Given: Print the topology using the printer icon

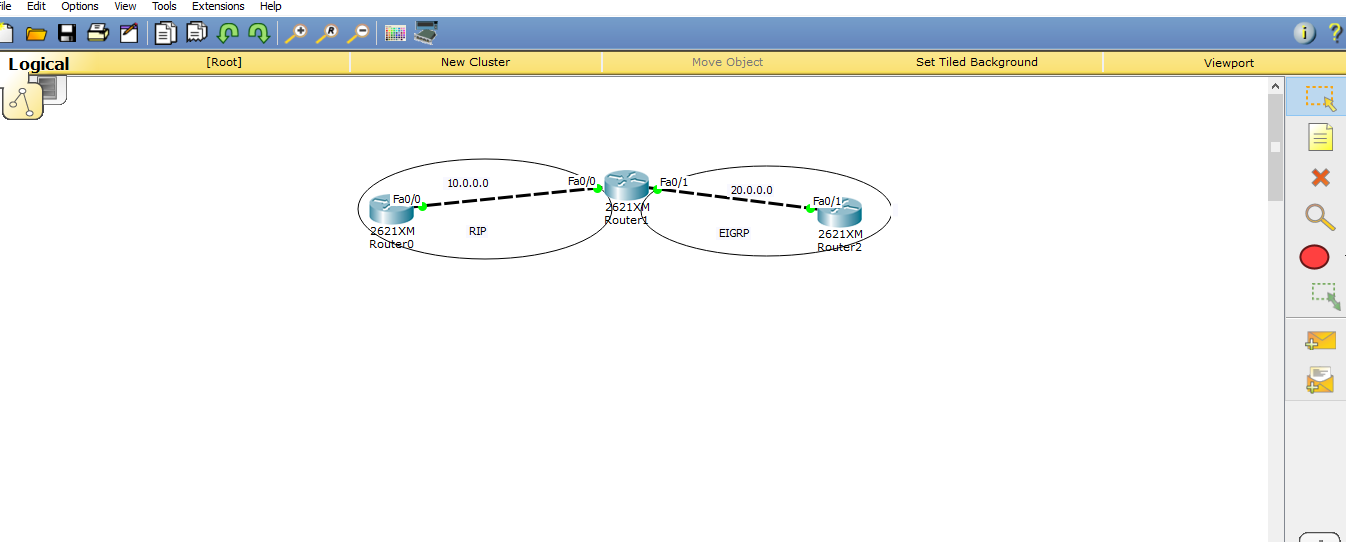Looking at the screenshot, I should [97, 33].
